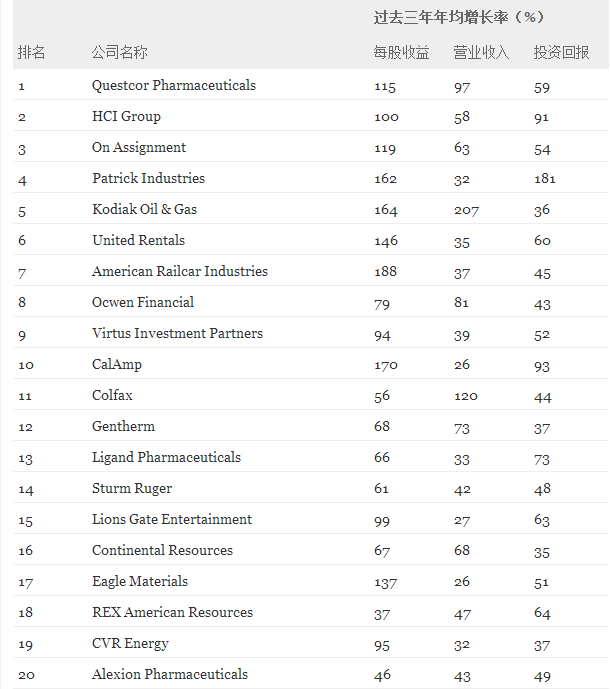
Task: Select the 营业收入 column header
Action: [481, 52]
